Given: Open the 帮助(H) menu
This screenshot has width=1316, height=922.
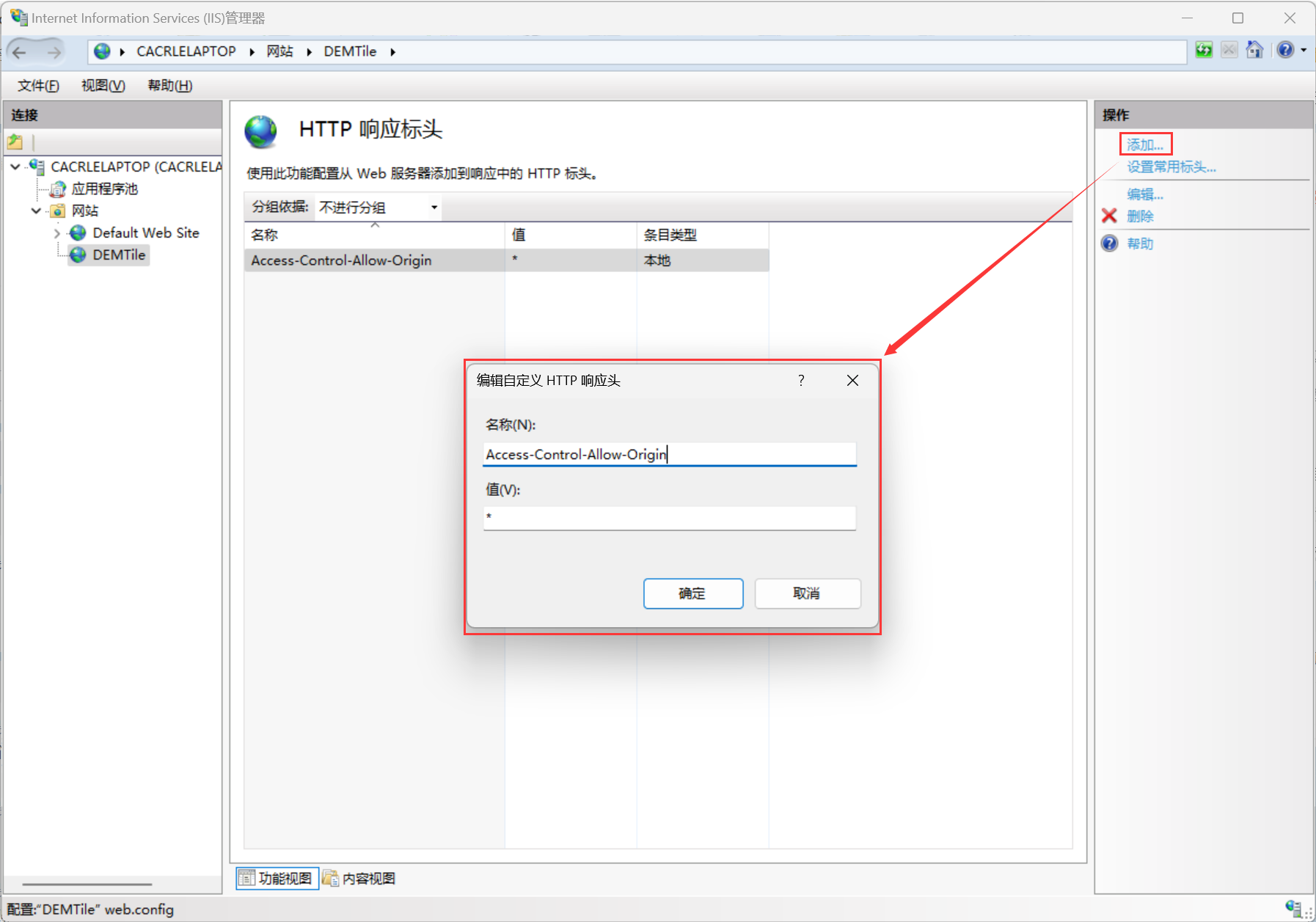Looking at the screenshot, I should [170, 86].
